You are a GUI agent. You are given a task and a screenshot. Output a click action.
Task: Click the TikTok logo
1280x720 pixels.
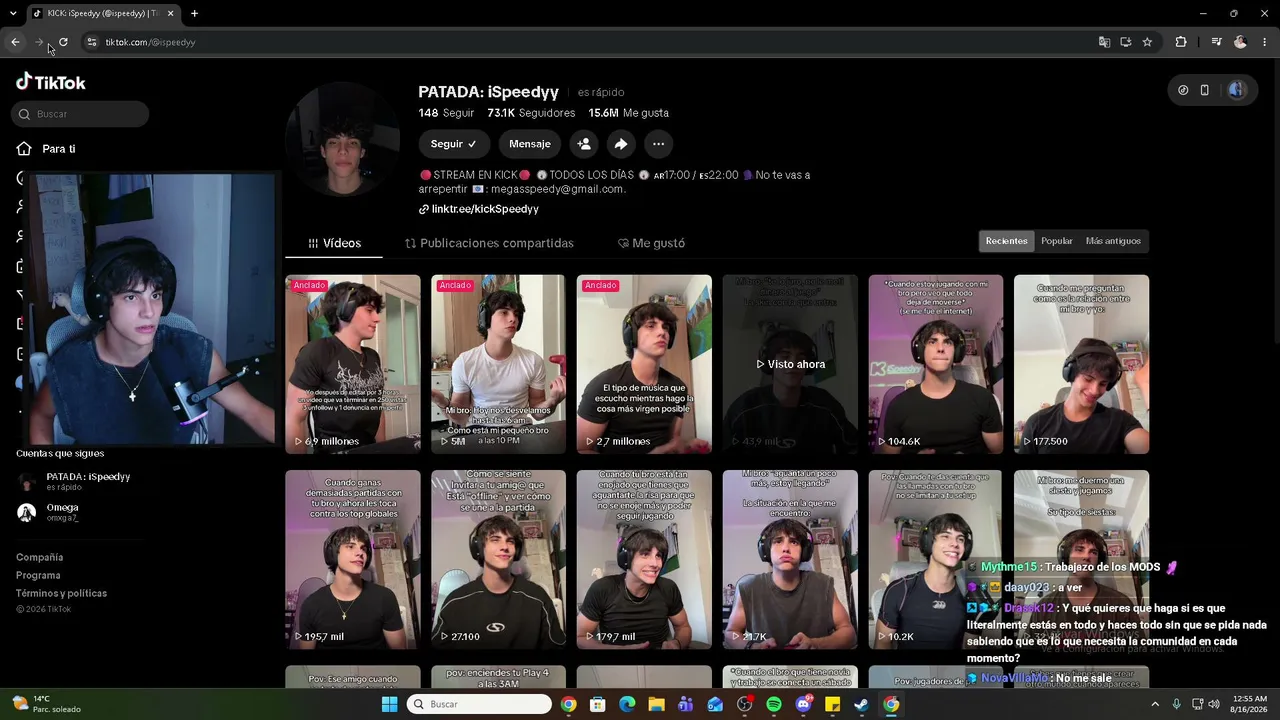pos(51,82)
